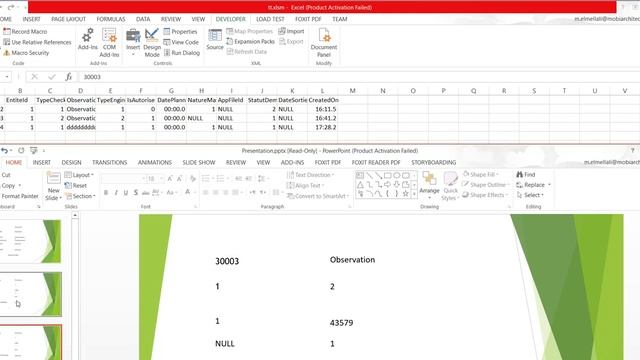
Task: Open font size dropdown in PowerPoint
Action: coord(162,179)
